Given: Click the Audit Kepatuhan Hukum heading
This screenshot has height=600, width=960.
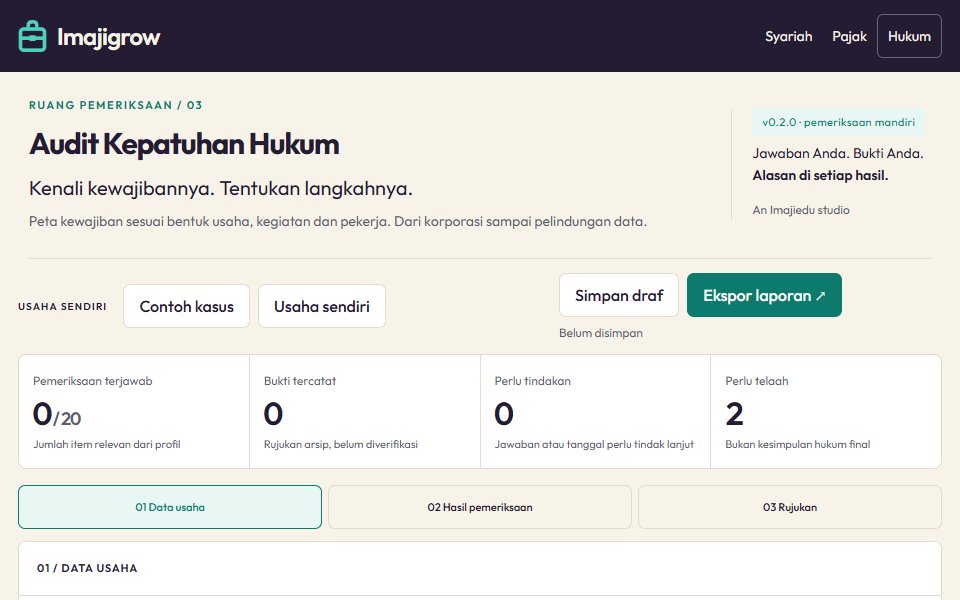Looking at the screenshot, I should coord(184,144).
